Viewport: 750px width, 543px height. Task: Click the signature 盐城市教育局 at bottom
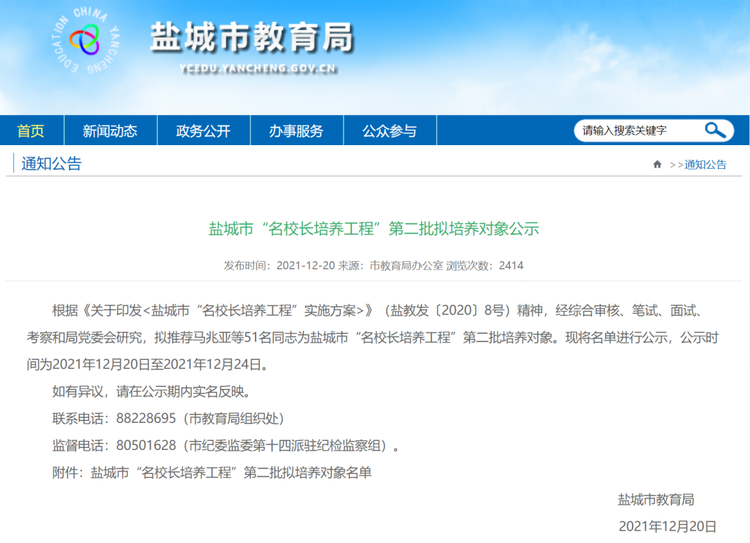click(x=656, y=500)
